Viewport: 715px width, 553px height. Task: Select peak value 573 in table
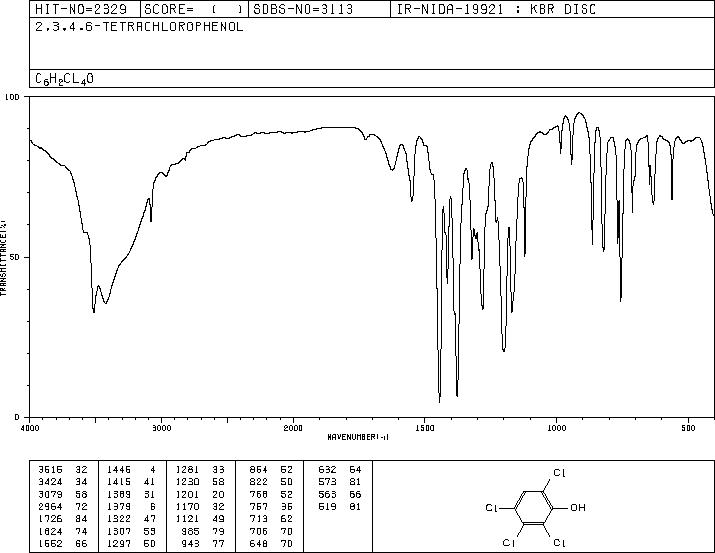click(327, 482)
